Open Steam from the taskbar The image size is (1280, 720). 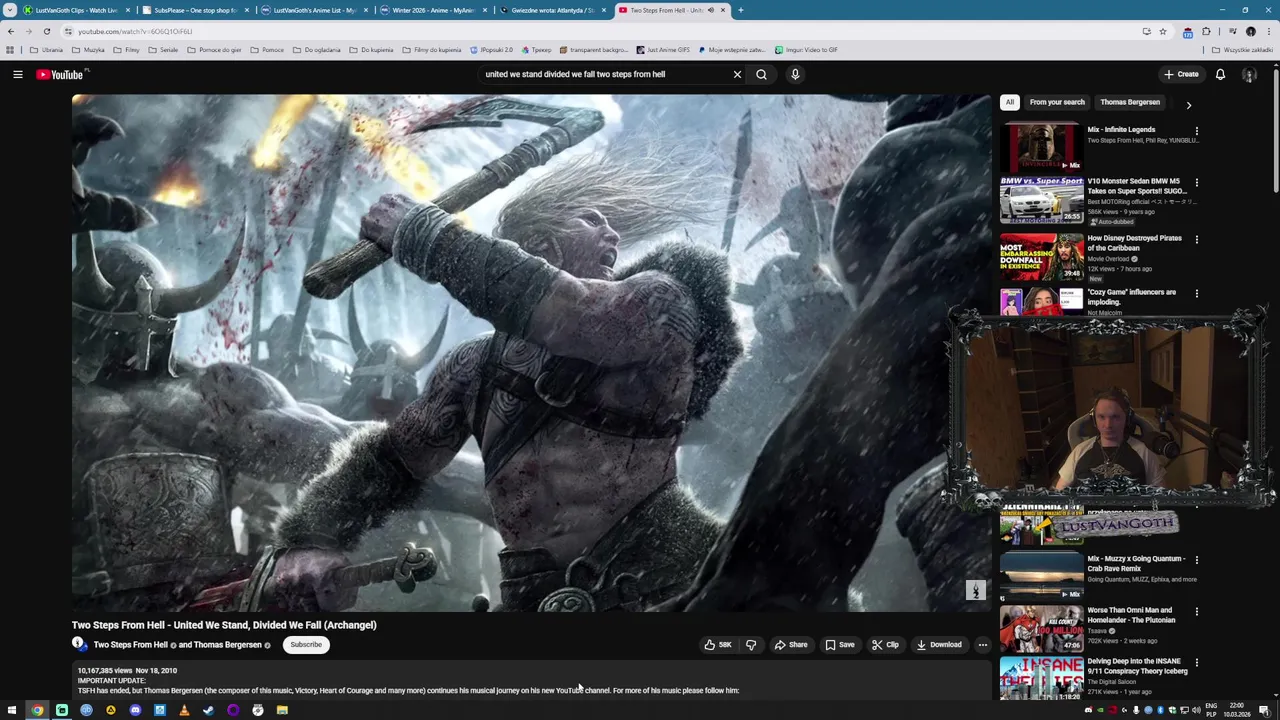[208, 710]
